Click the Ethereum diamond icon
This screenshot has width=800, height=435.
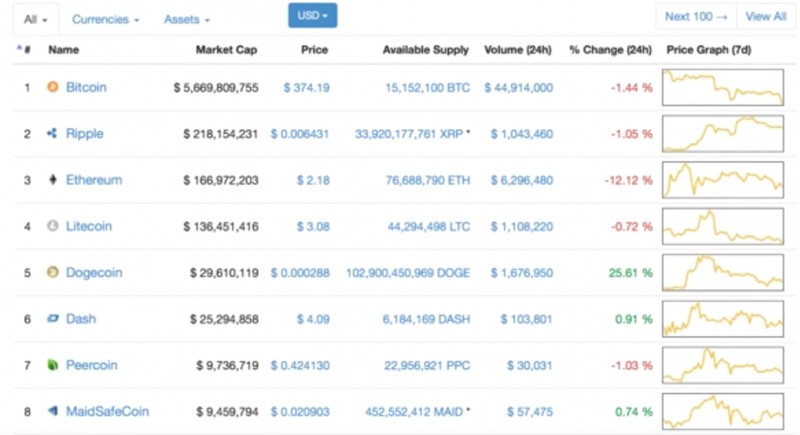click(53, 180)
